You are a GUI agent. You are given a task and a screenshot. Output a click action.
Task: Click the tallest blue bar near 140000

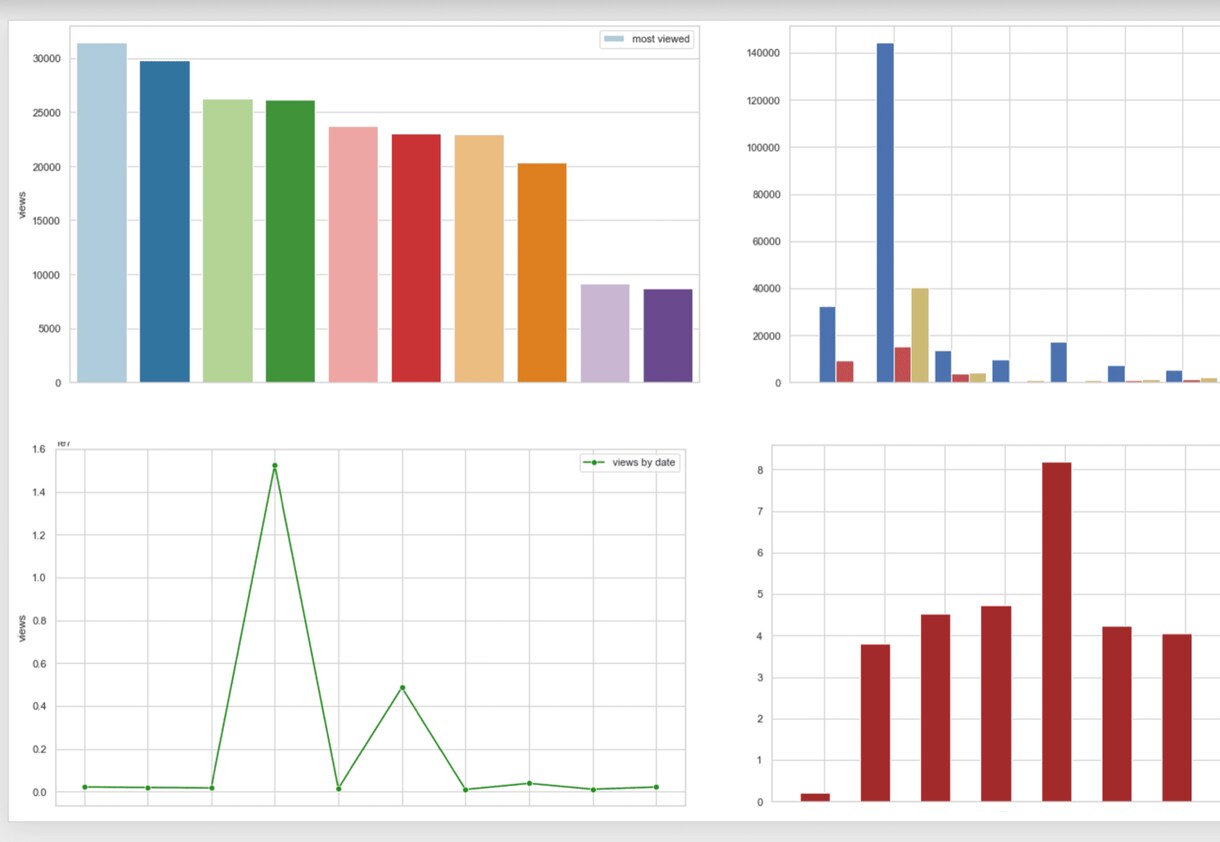click(x=885, y=213)
